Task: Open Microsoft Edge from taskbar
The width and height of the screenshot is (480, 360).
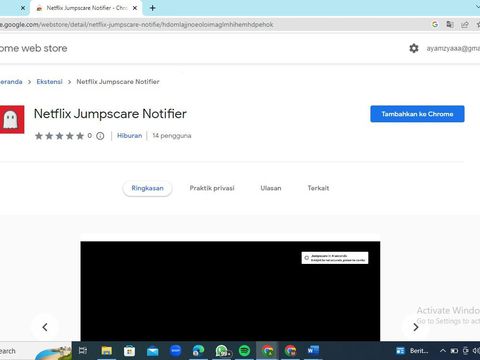Action: pyautogui.click(x=198, y=351)
